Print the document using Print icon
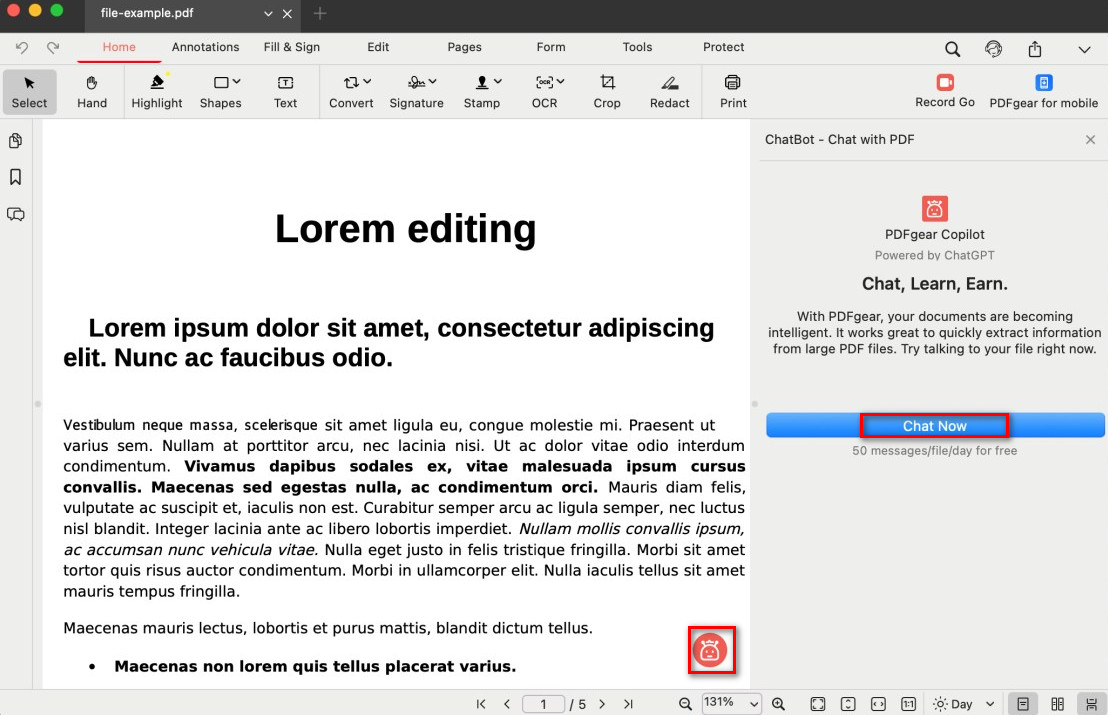The height and width of the screenshot is (715, 1108). (x=733, y=91)
